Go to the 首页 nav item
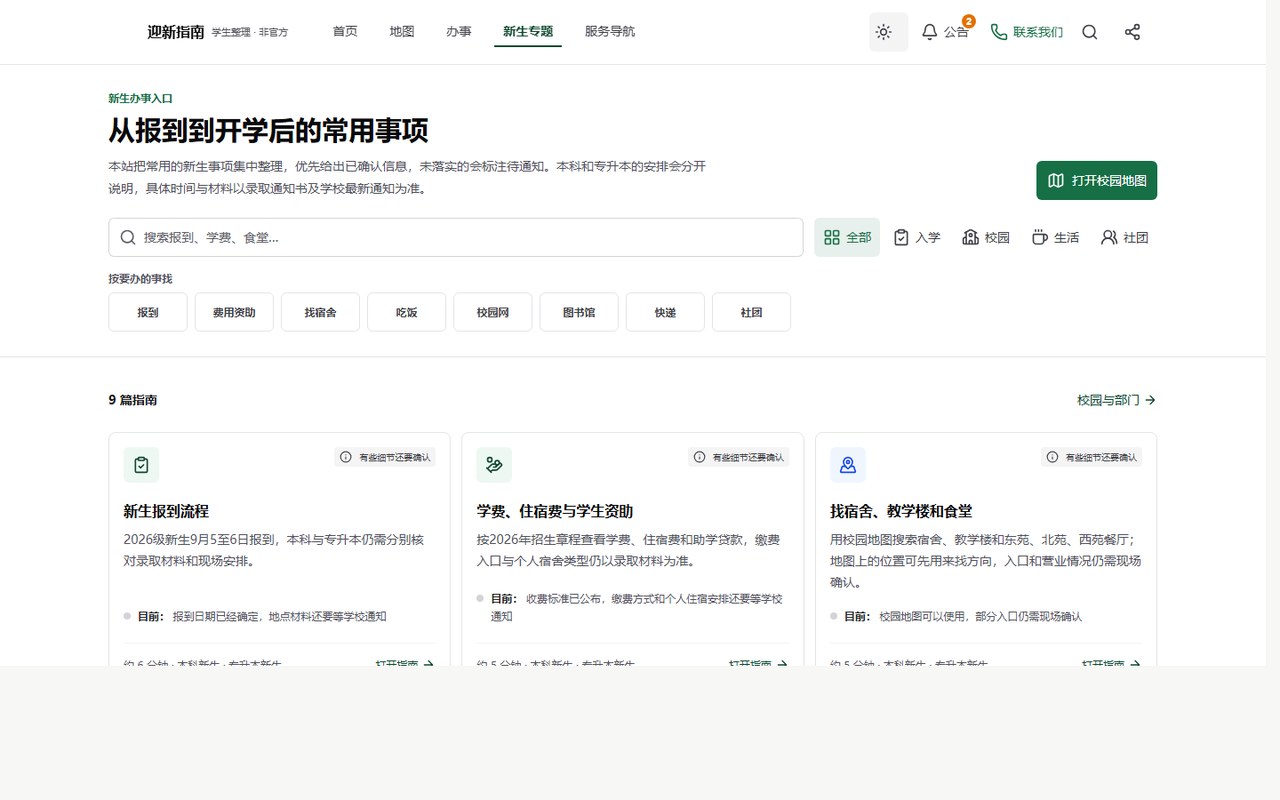This screenshot has width=1280, height=800. (x=345, y=32)
